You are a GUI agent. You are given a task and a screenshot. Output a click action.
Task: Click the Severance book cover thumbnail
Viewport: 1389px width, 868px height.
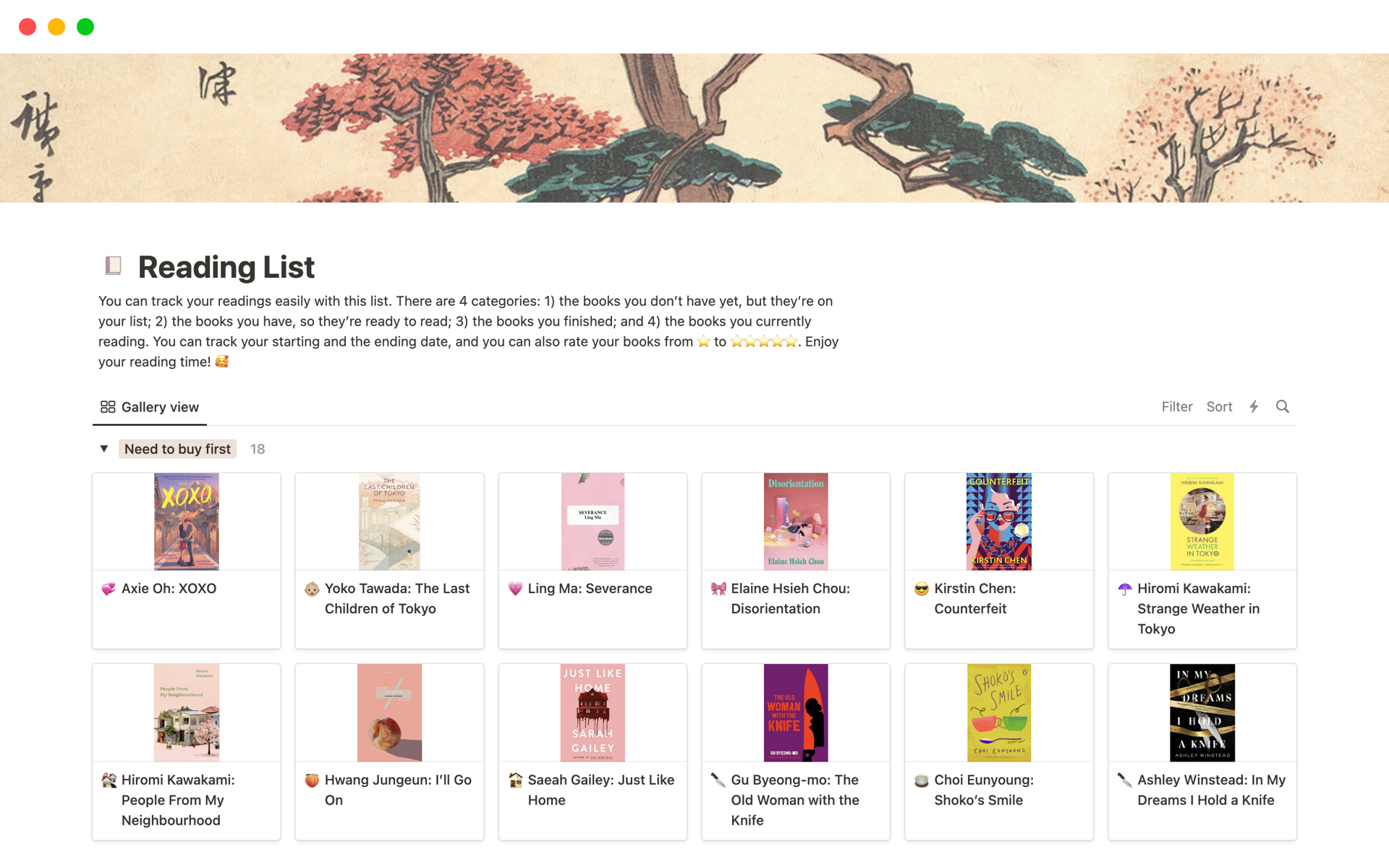point(592,521)
